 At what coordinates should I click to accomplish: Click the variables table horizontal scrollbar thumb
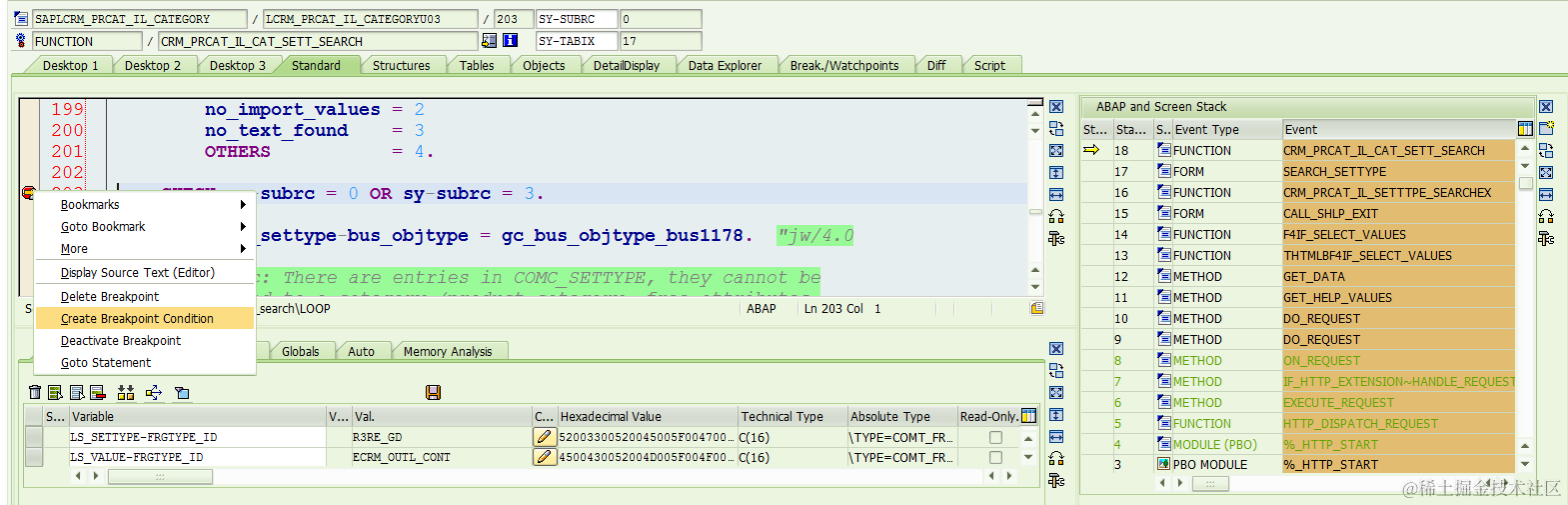coord(160,477)
